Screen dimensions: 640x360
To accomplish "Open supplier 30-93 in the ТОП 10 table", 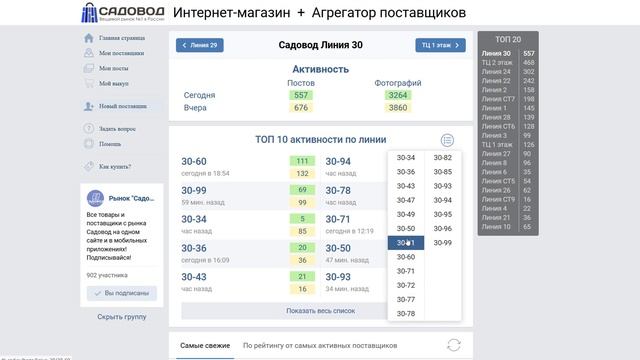I will (338, 277).
